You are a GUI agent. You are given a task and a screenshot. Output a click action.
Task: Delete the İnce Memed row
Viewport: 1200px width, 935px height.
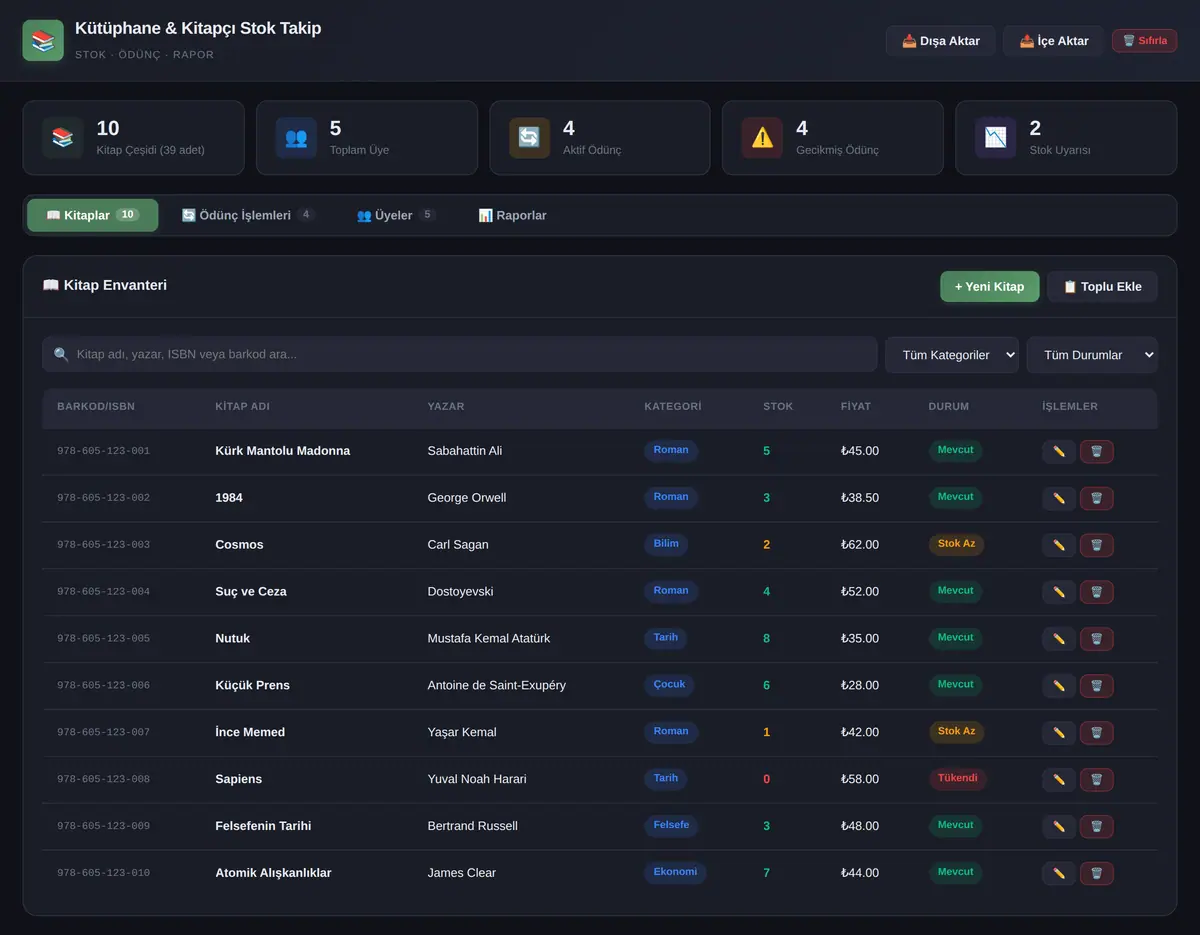[x=1096, y=733]
